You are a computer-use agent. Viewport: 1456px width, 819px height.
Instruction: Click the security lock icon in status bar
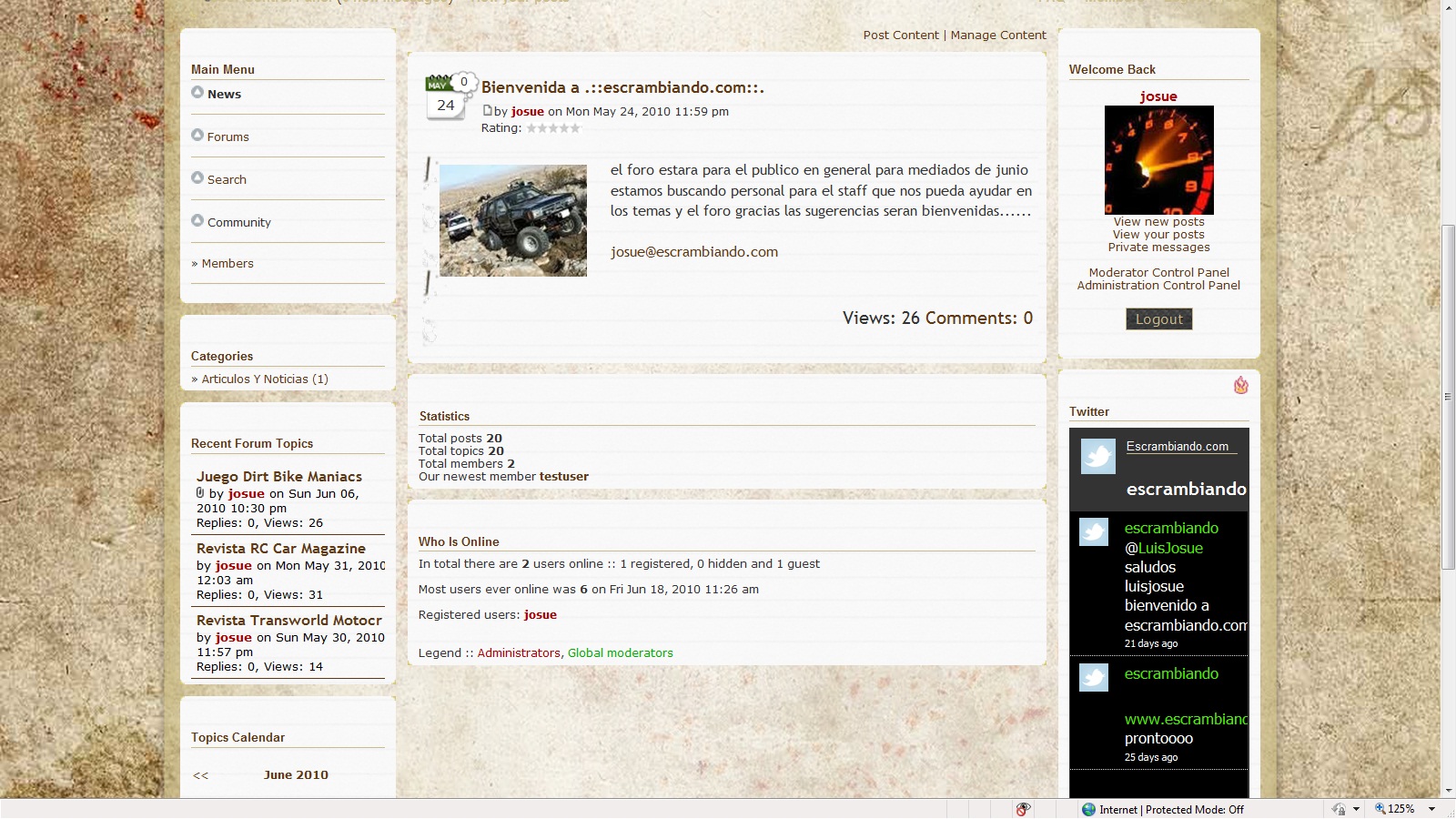[x=1339, y=809]
